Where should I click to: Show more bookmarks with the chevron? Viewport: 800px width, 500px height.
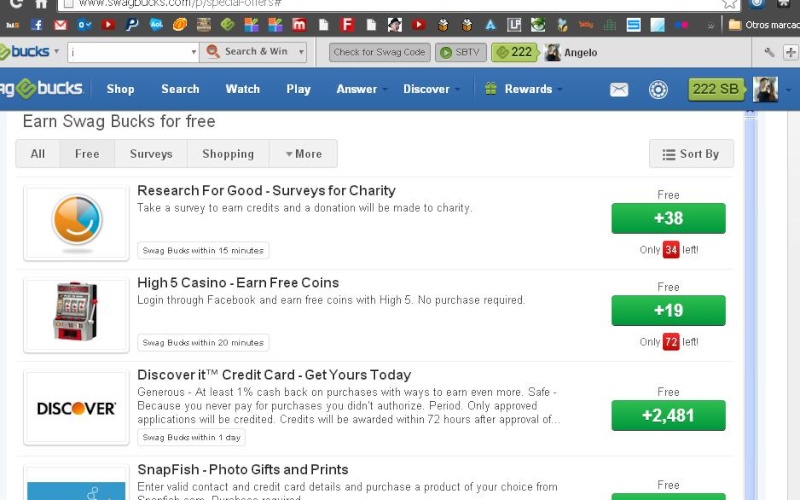pos(710,25)
